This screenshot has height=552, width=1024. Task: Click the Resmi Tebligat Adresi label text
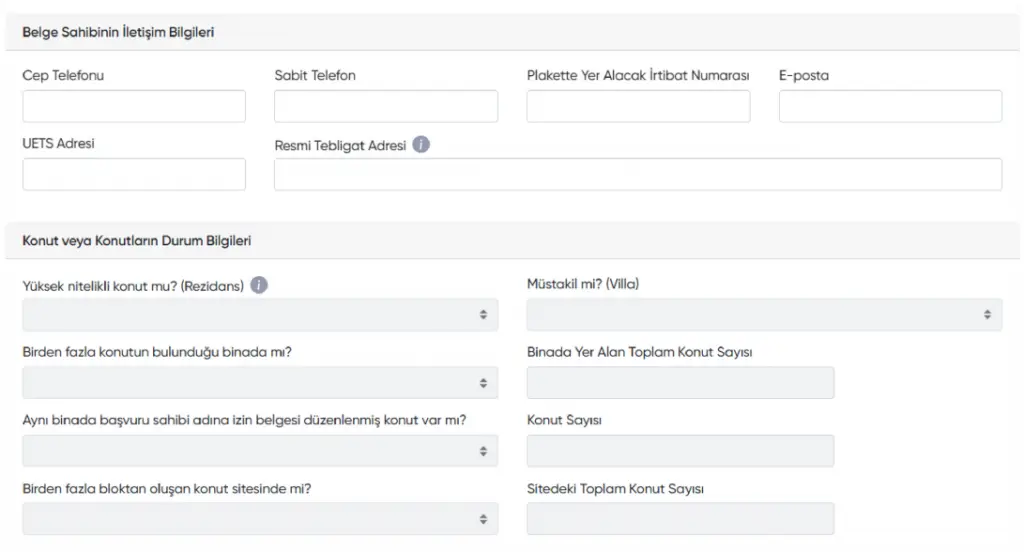[x=340, y=146]
